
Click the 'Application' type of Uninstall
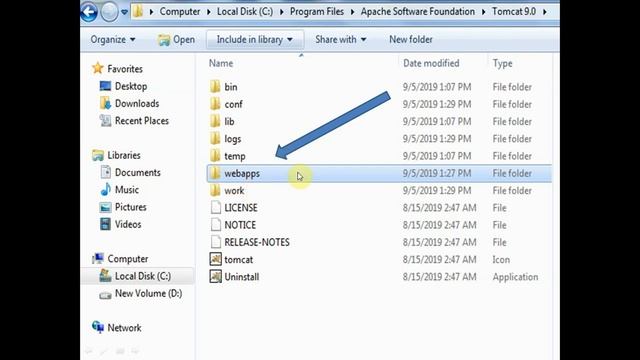(x=515, y=277)
